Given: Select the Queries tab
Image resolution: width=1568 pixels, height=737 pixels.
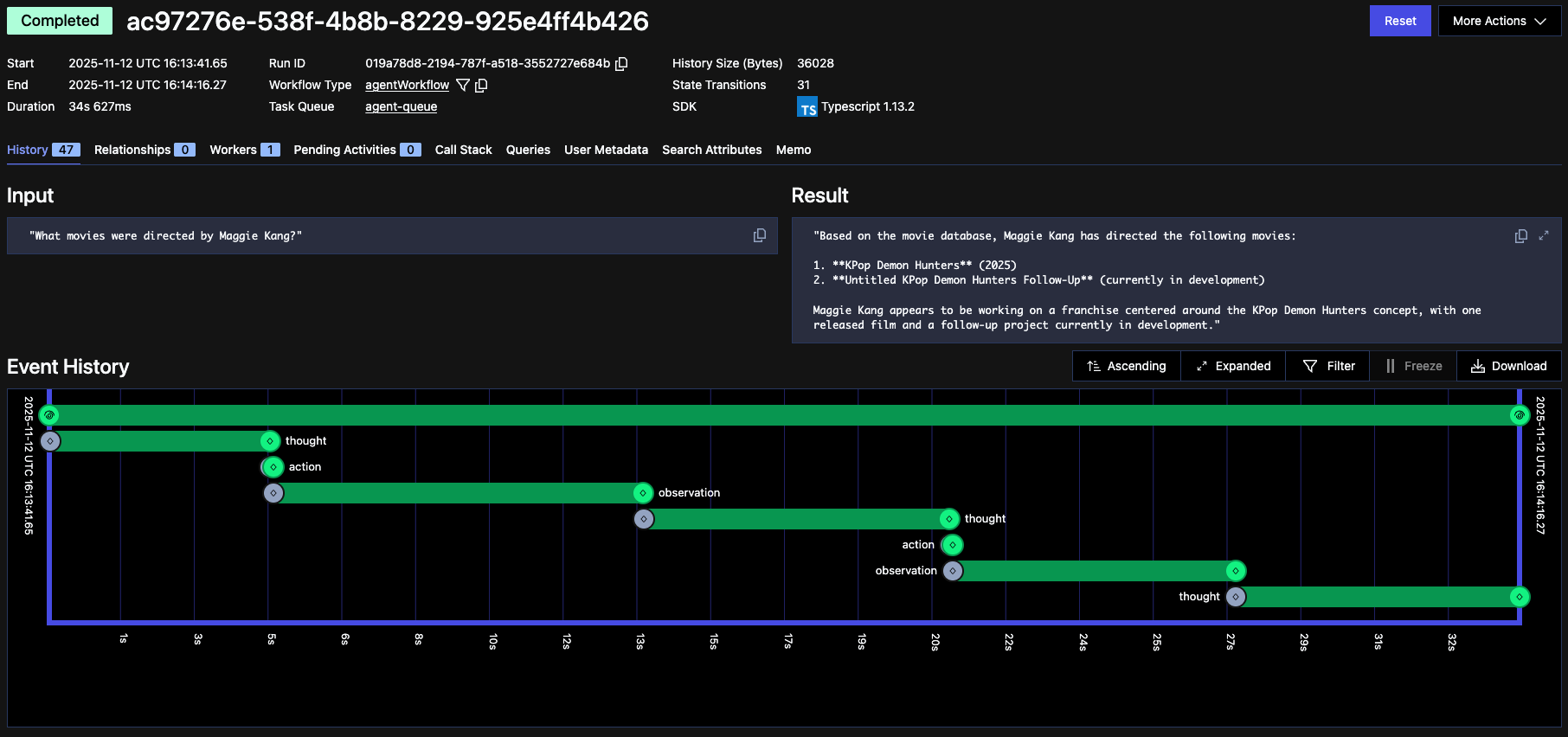Looking at the screenshot, I should click(x=528, y=150).
